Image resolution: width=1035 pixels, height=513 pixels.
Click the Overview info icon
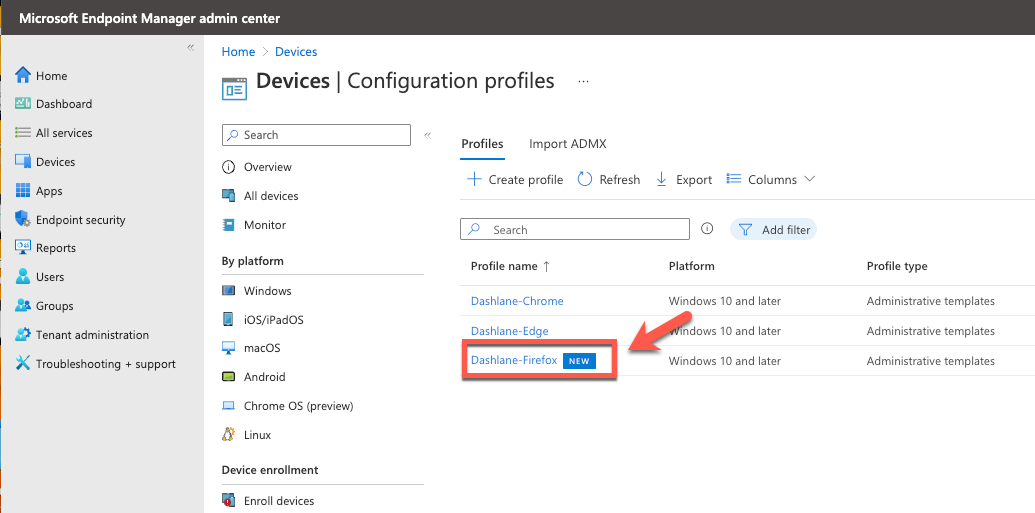[228, 167]
